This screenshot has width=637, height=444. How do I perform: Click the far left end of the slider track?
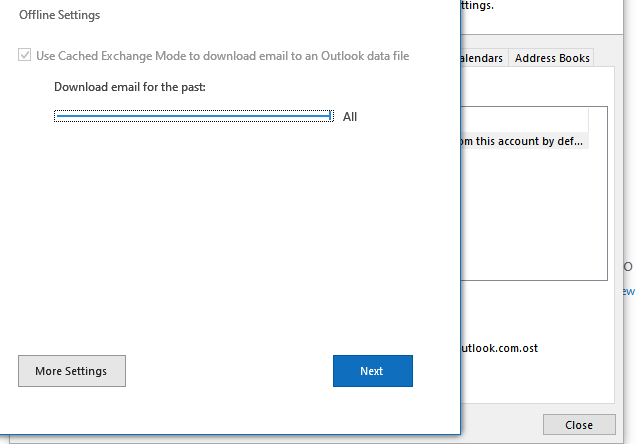(58, 117)
